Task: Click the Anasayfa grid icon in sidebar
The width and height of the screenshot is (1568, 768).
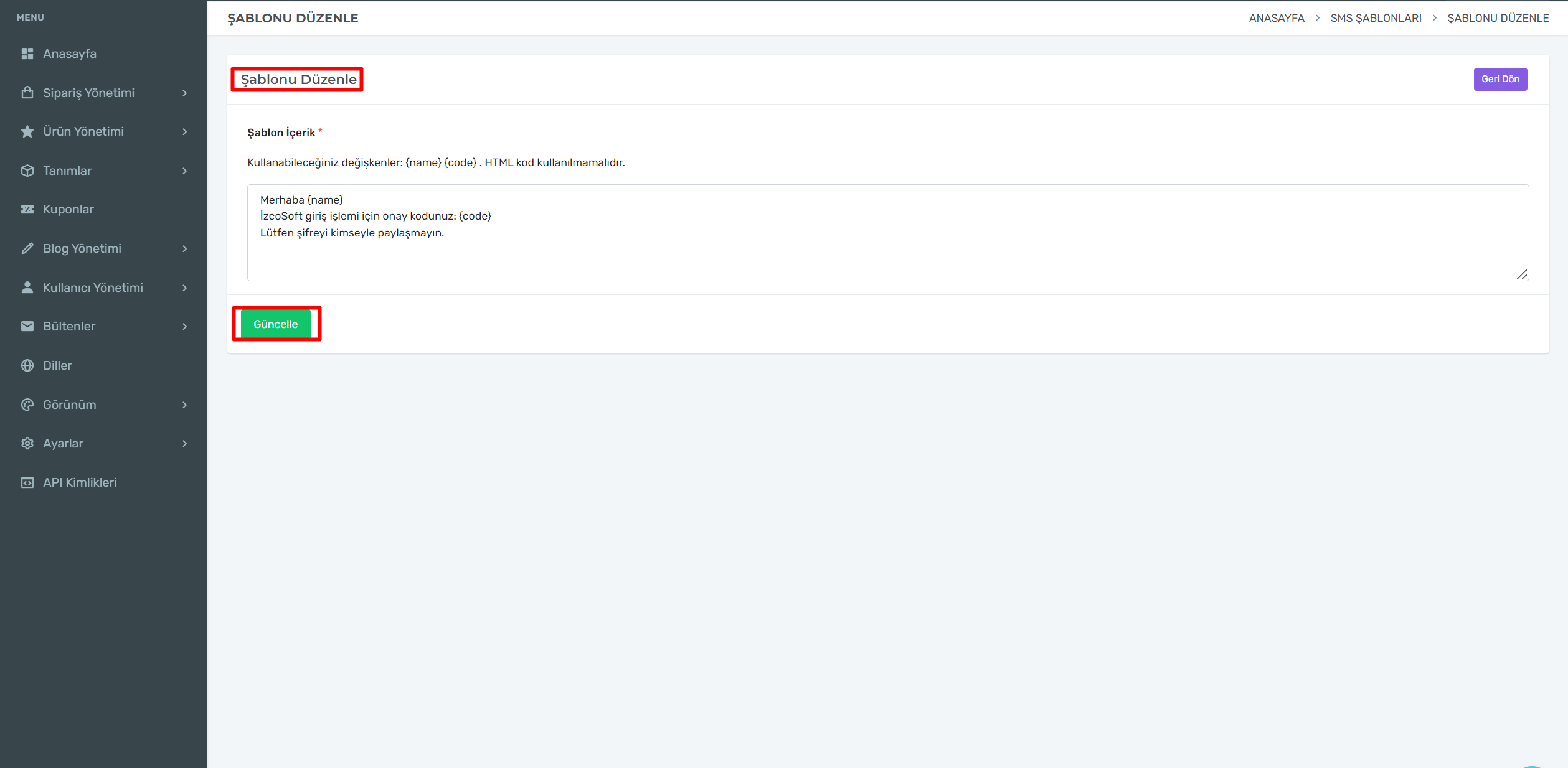Action: [x=27, y=54]
